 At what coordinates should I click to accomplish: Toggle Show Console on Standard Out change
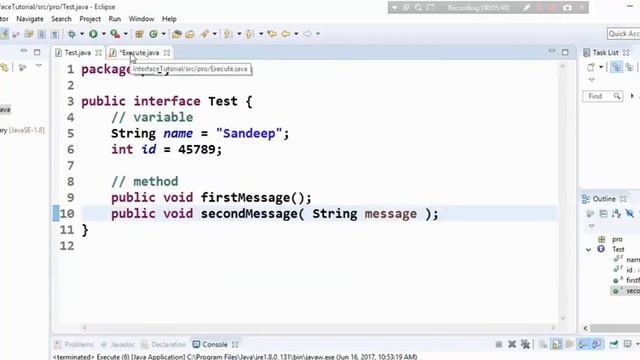583,344
